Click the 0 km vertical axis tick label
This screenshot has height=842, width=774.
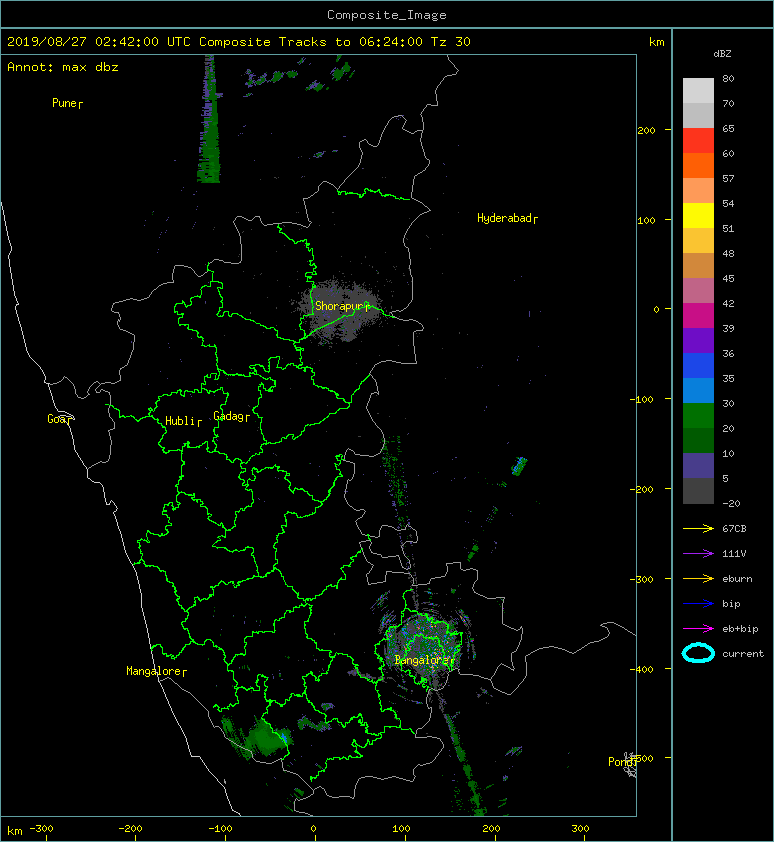click(x=656, y=309)
